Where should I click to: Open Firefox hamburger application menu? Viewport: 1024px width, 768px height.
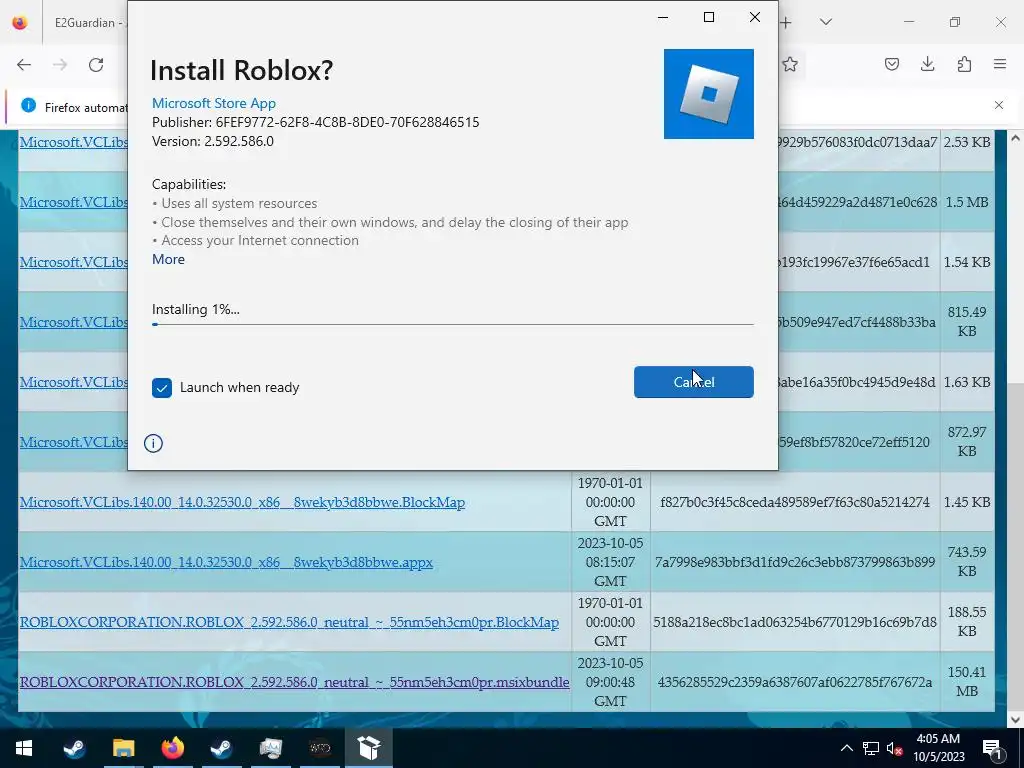(x=1000, y=64)
